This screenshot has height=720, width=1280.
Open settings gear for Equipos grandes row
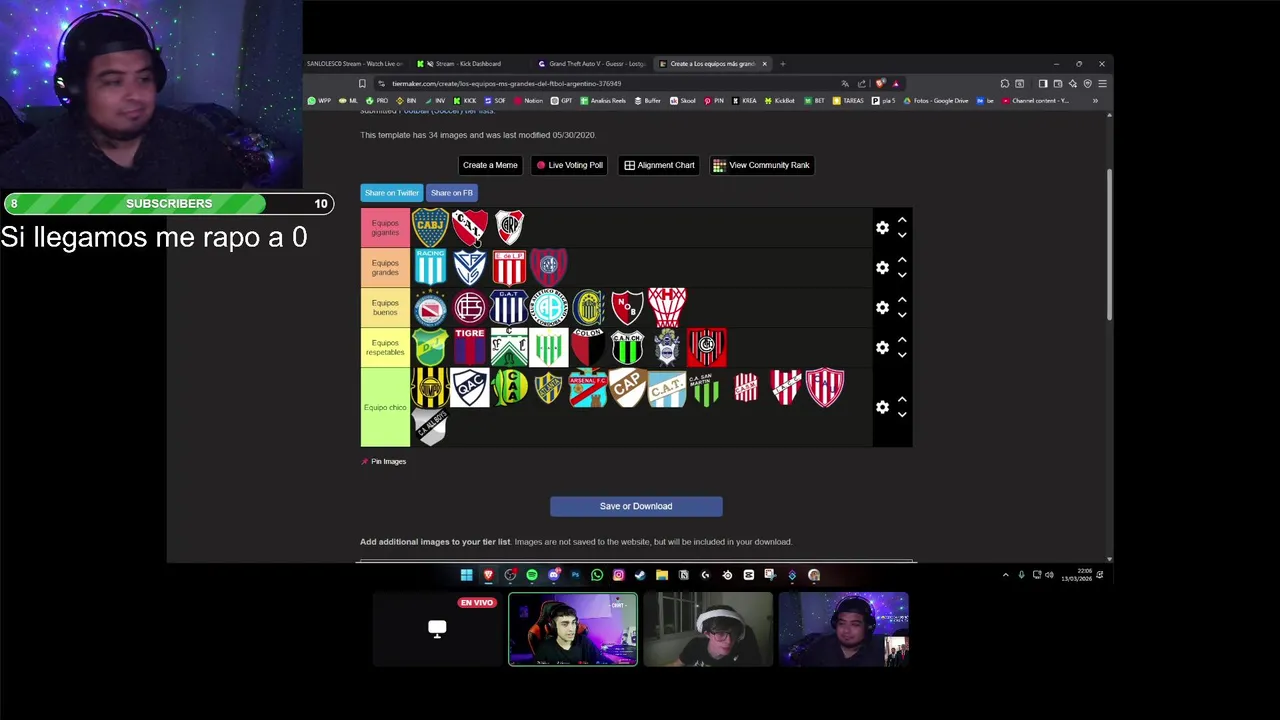(x=882, y=268)
